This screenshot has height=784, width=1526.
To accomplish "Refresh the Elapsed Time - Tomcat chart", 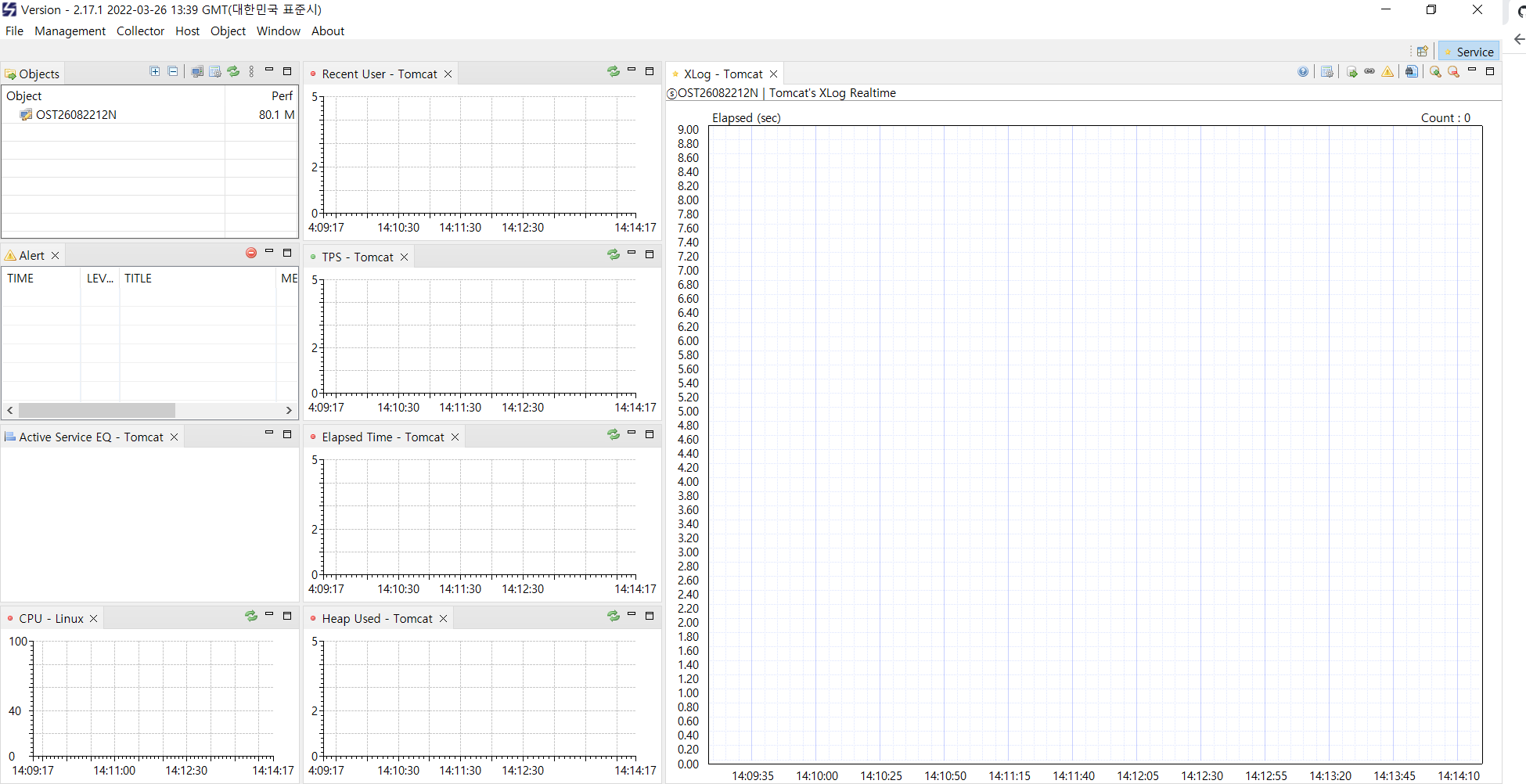I will coord(614,434).
